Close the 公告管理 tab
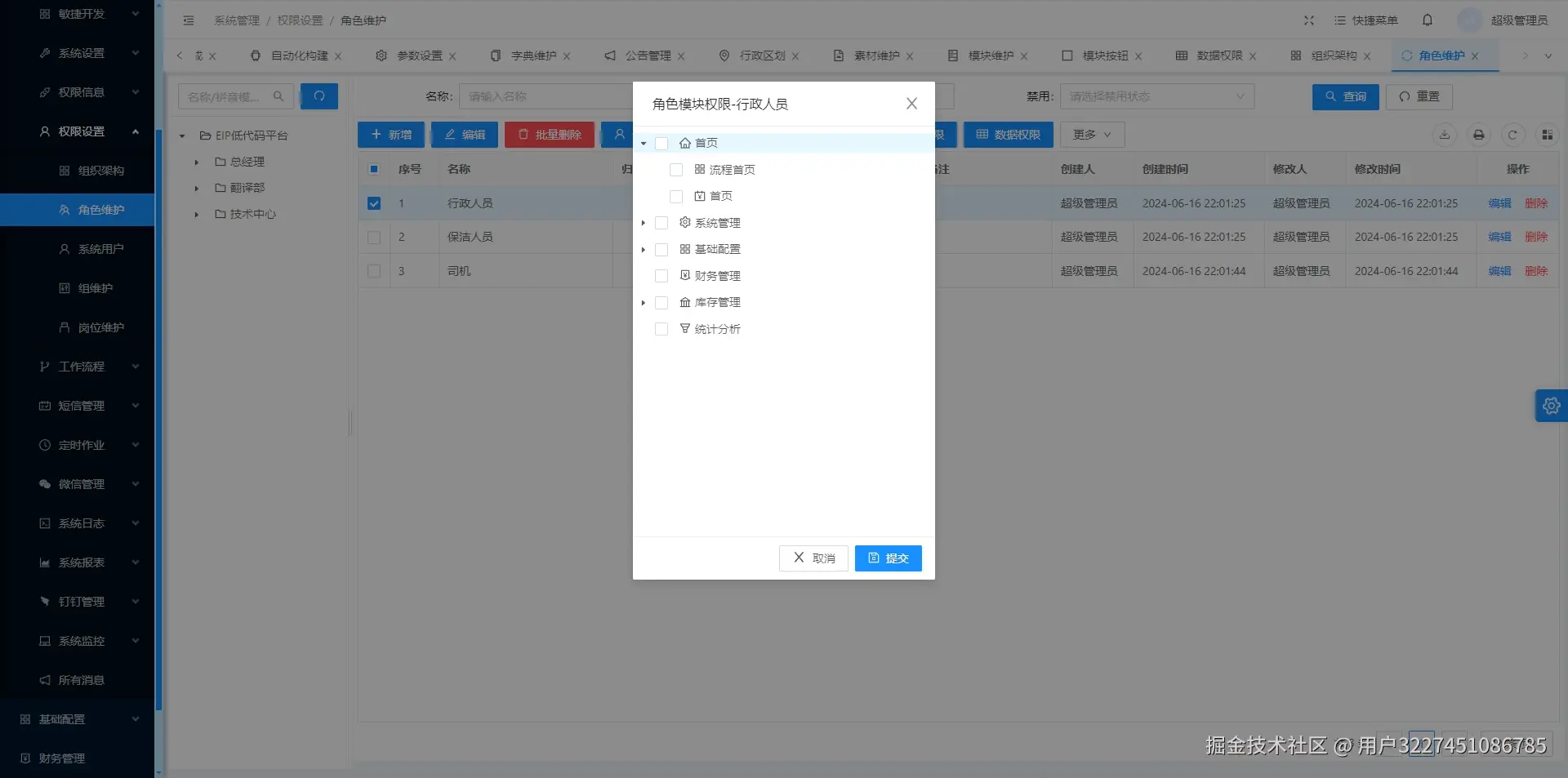 pyautogui.click(x=681, y=56)
